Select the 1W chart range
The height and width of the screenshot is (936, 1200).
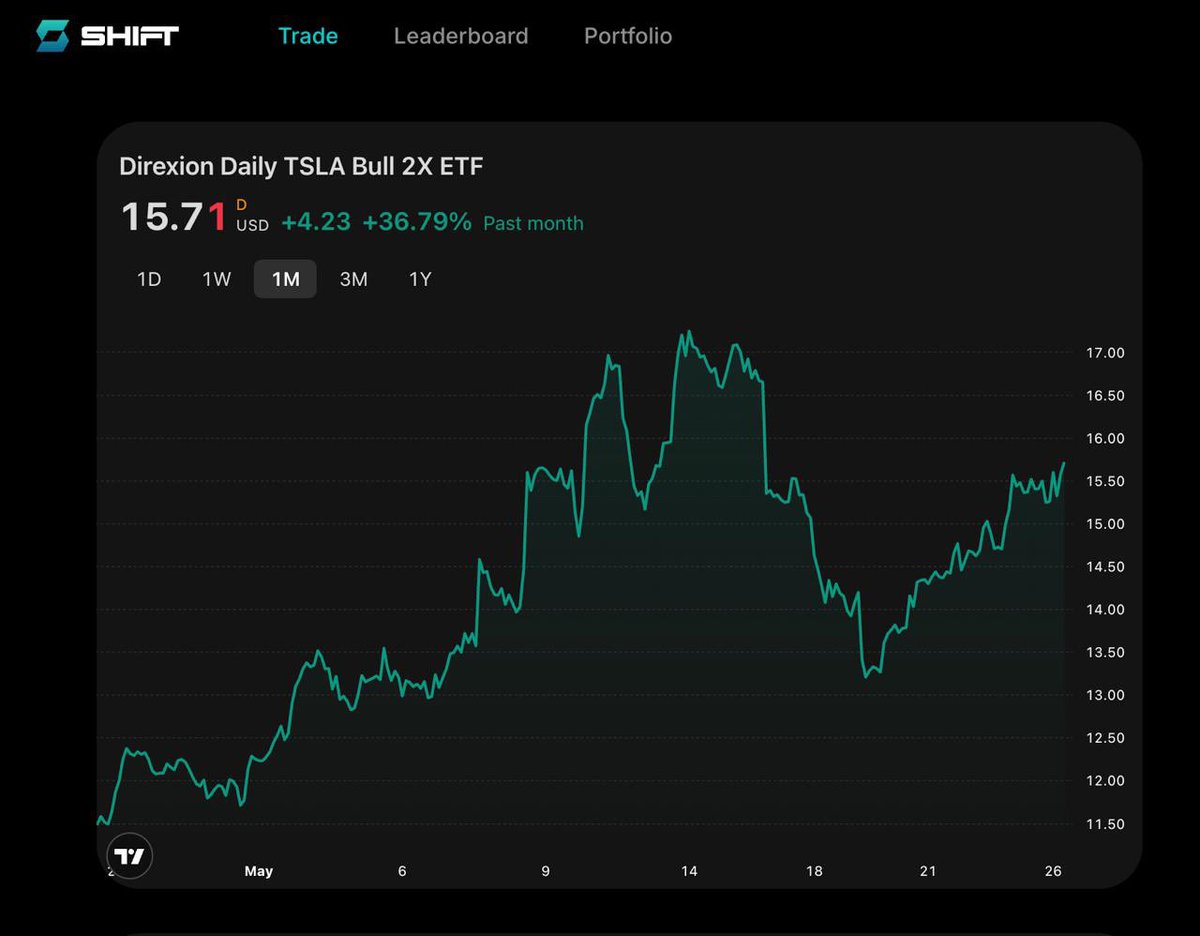pyautogui.click(x=217, y=279)
